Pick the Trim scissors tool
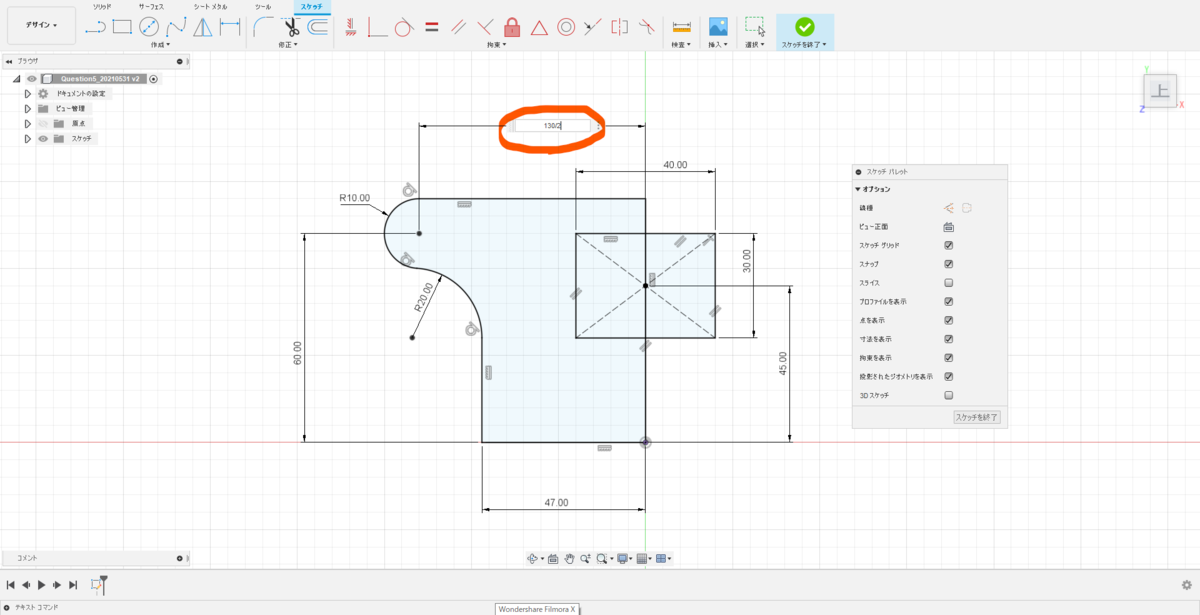The image size is (1200, 615). (x=290, y=26)
